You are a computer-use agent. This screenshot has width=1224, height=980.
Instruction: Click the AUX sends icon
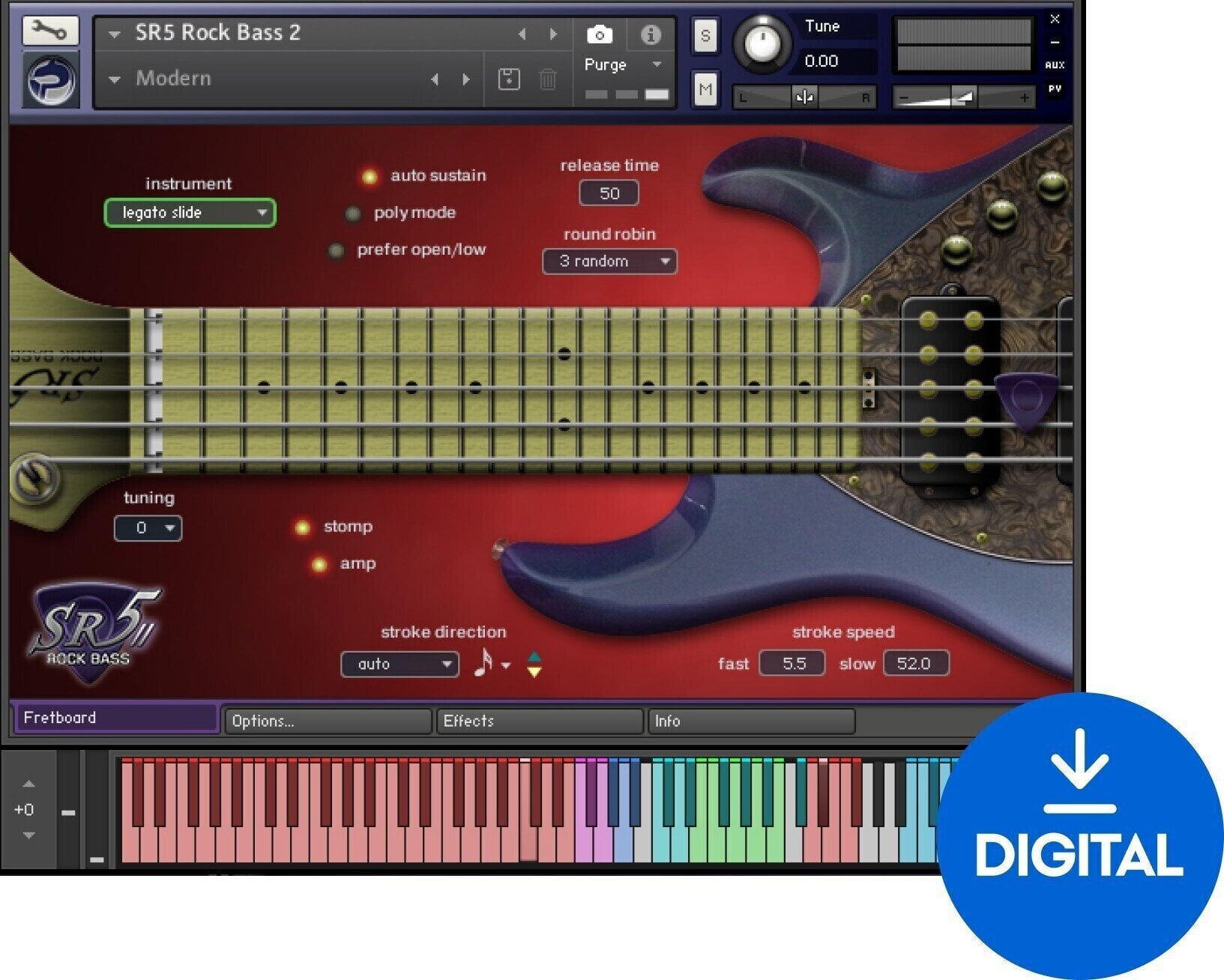pyautogui.click(x=1055, y=65)
